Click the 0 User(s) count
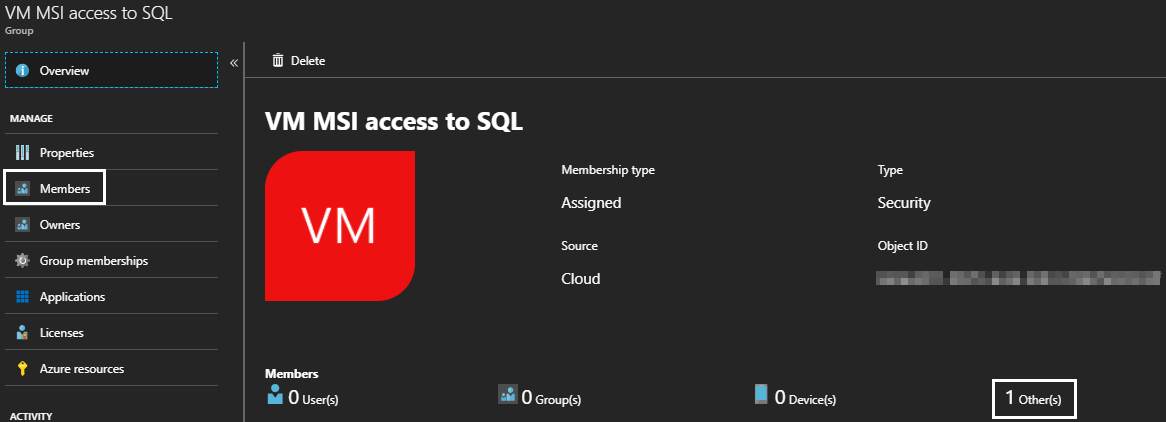The height and width of the screenshot is (422, 1166). point(313,399)
